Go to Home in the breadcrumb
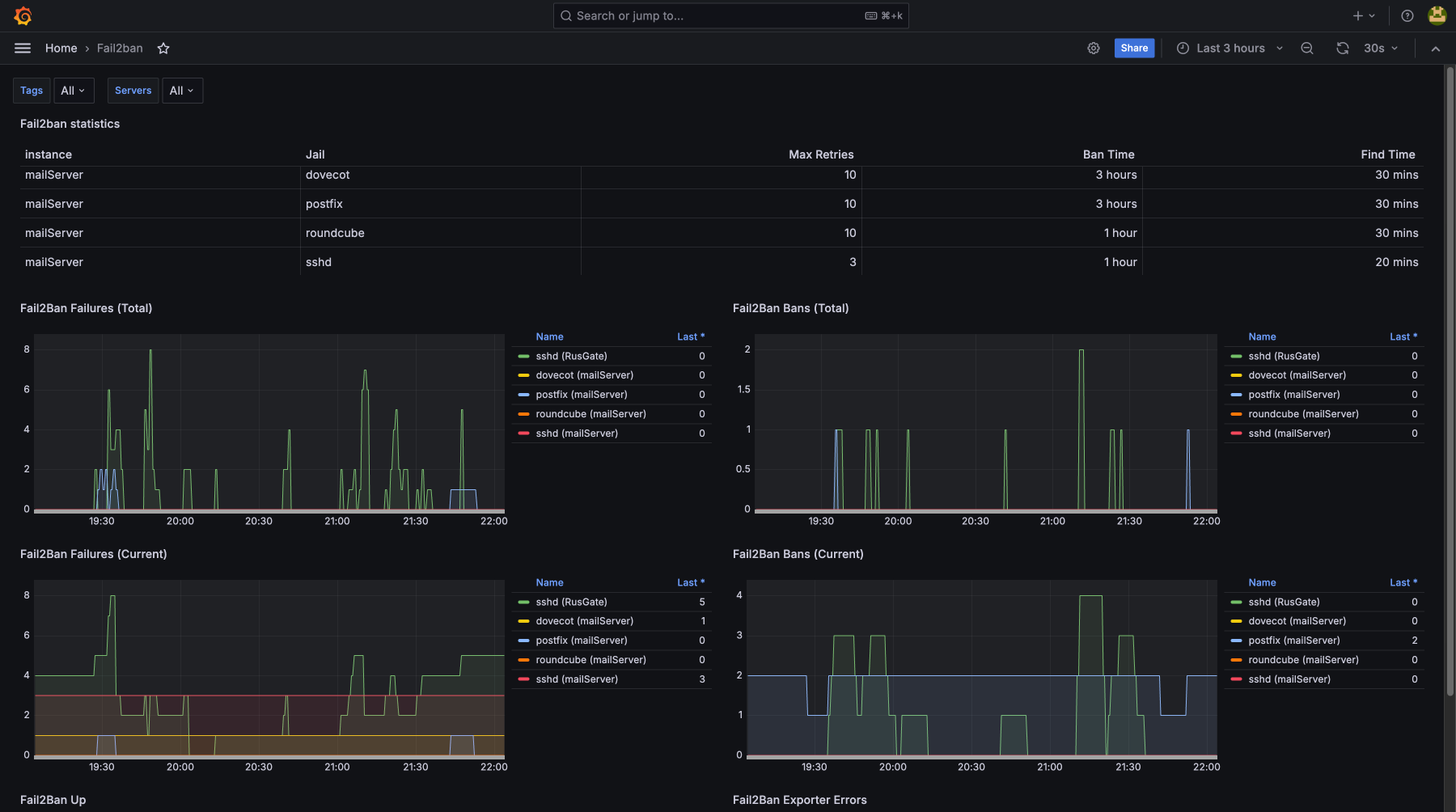 point(61,49)
